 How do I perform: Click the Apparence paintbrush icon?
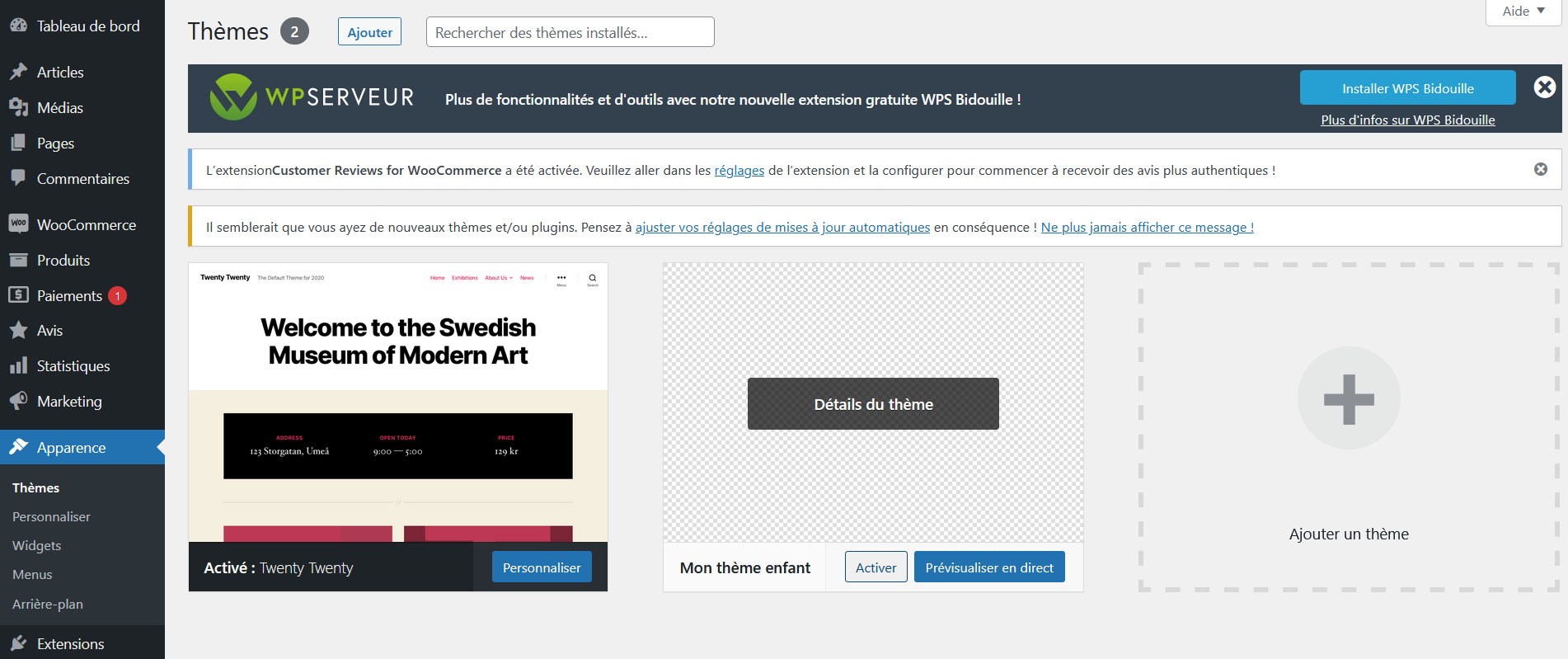click(19, 447)
